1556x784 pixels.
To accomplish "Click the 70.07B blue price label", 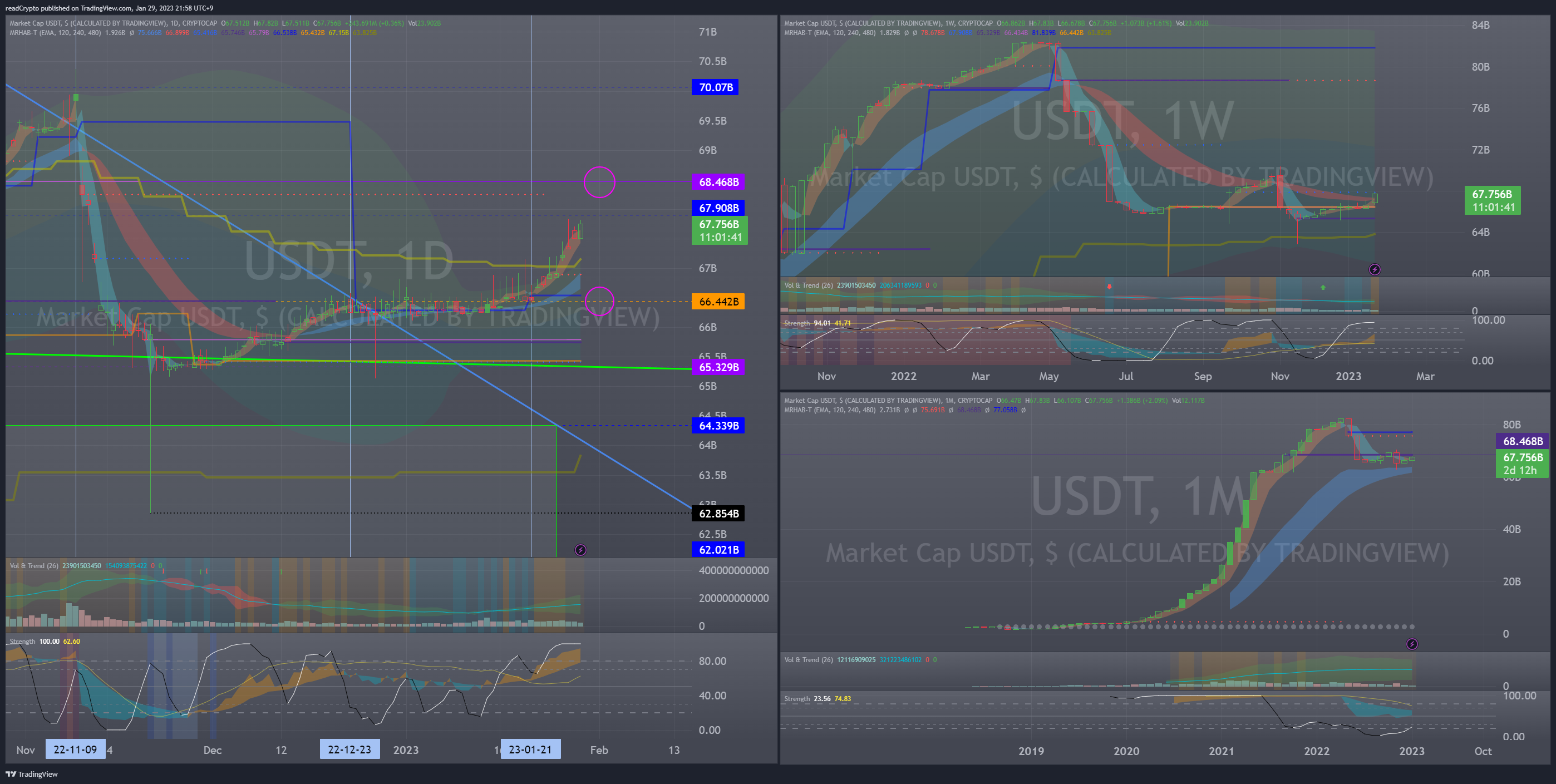I will tap(715, 87).
